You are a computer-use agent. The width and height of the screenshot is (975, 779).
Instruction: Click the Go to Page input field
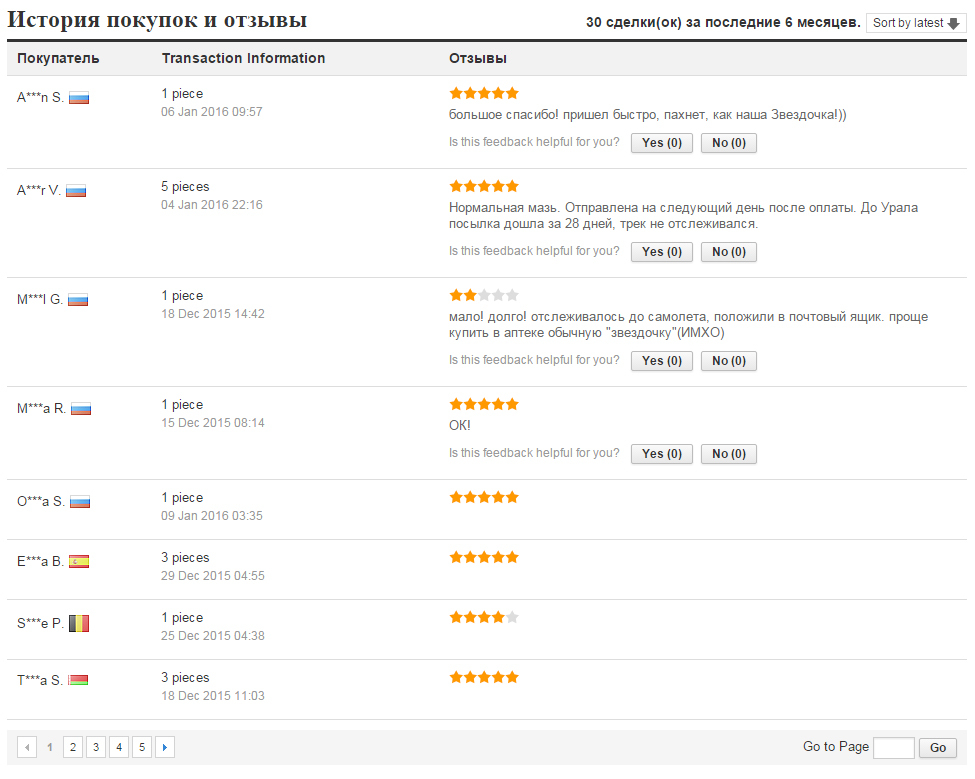(x=894, y=747)
